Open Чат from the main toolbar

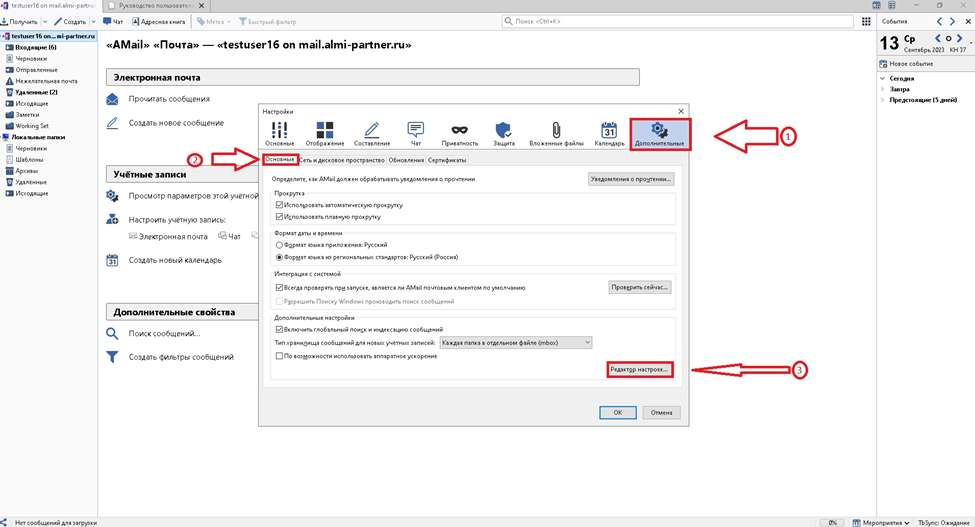click(x=113, y=22)
